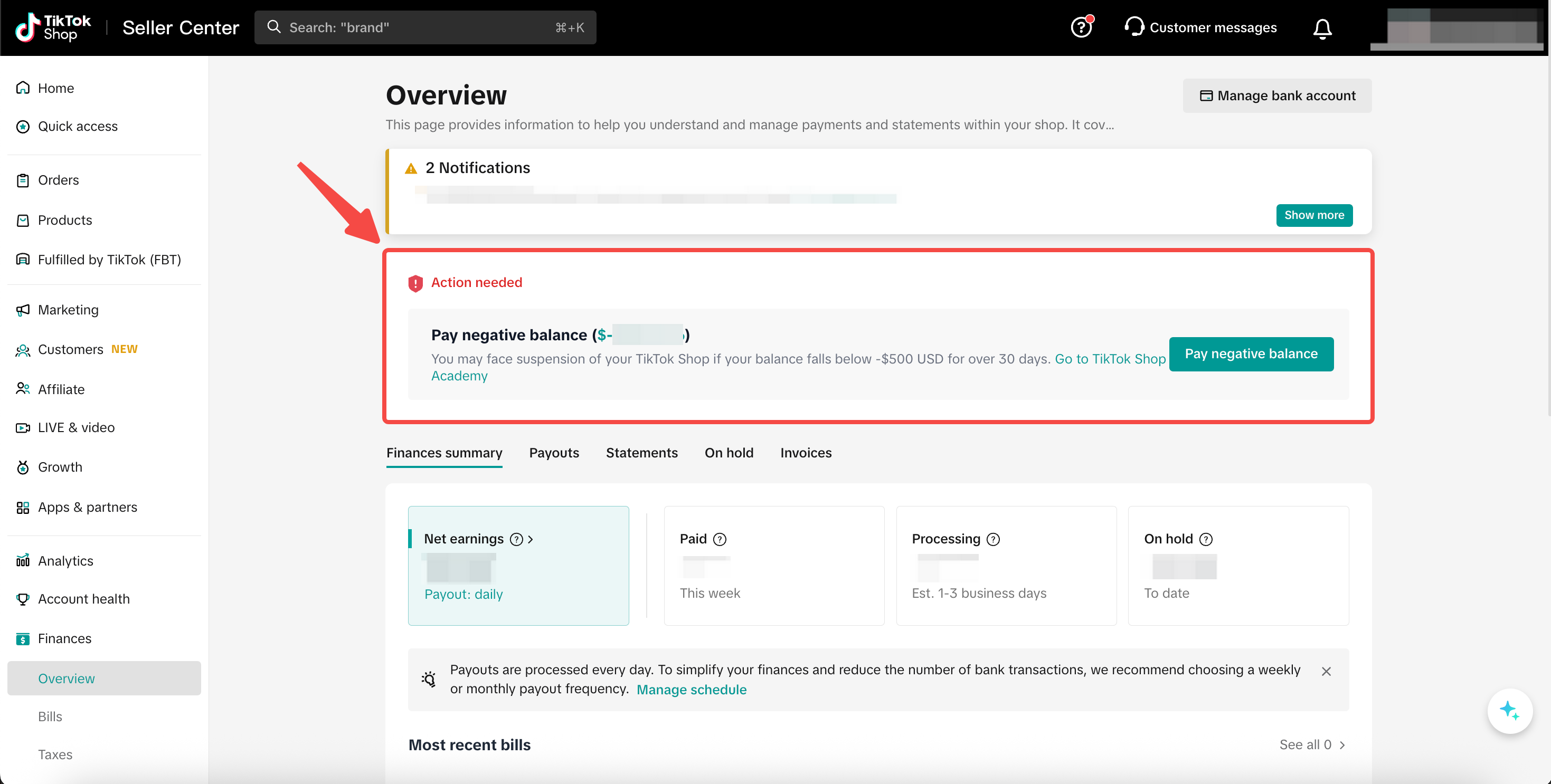This screenshot has width=1551, height=784.
Task: Click the Account health trophy icon
Action: point(23,599)
